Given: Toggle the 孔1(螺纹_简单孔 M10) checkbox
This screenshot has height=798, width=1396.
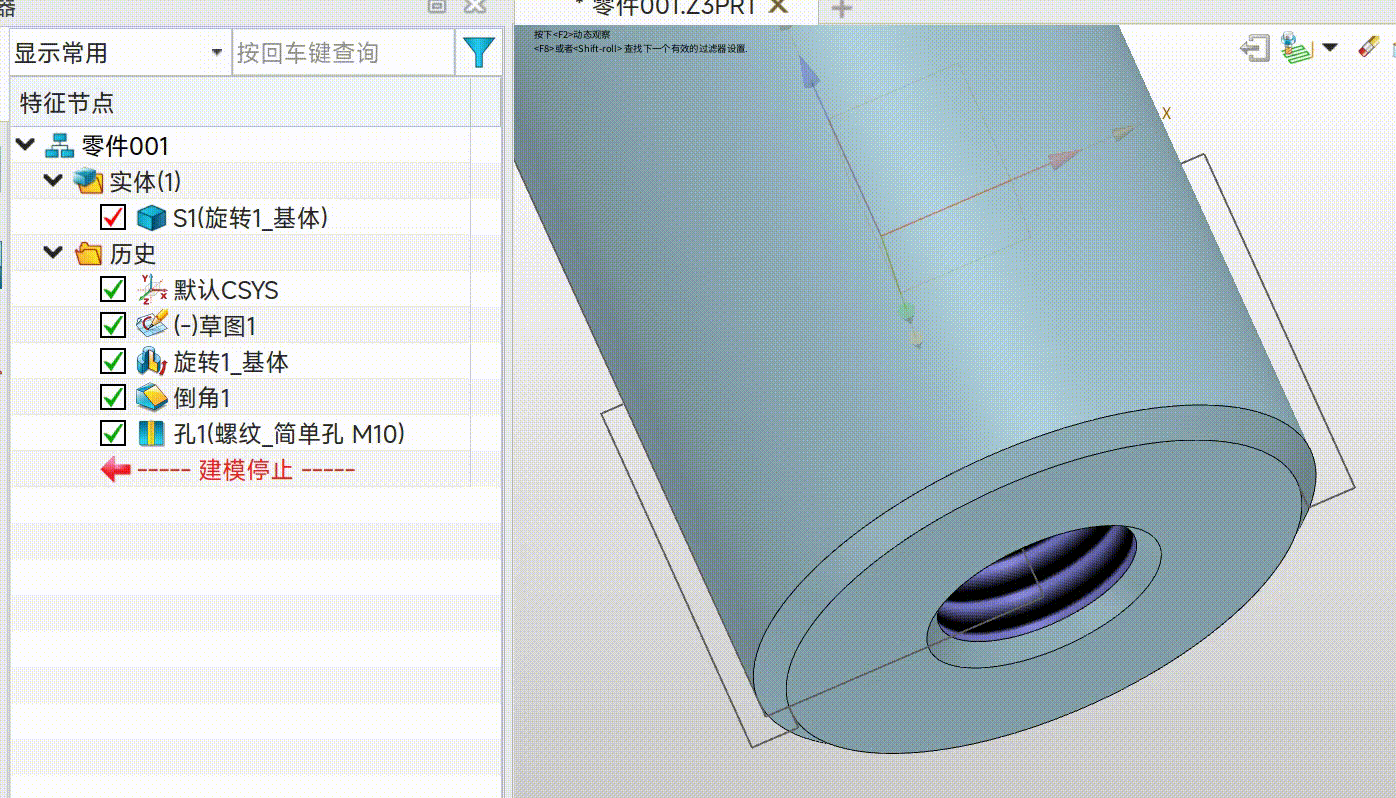Looking at the screenshot, I should 113,434.
